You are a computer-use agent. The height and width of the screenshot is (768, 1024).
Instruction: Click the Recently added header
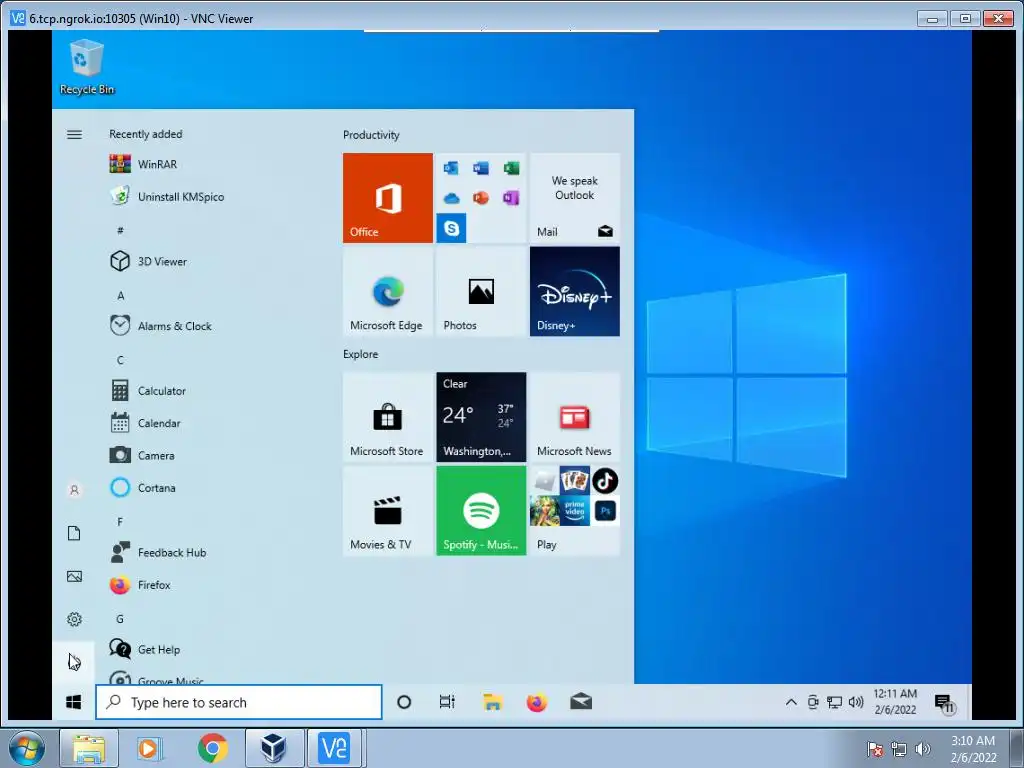point(146,134)
